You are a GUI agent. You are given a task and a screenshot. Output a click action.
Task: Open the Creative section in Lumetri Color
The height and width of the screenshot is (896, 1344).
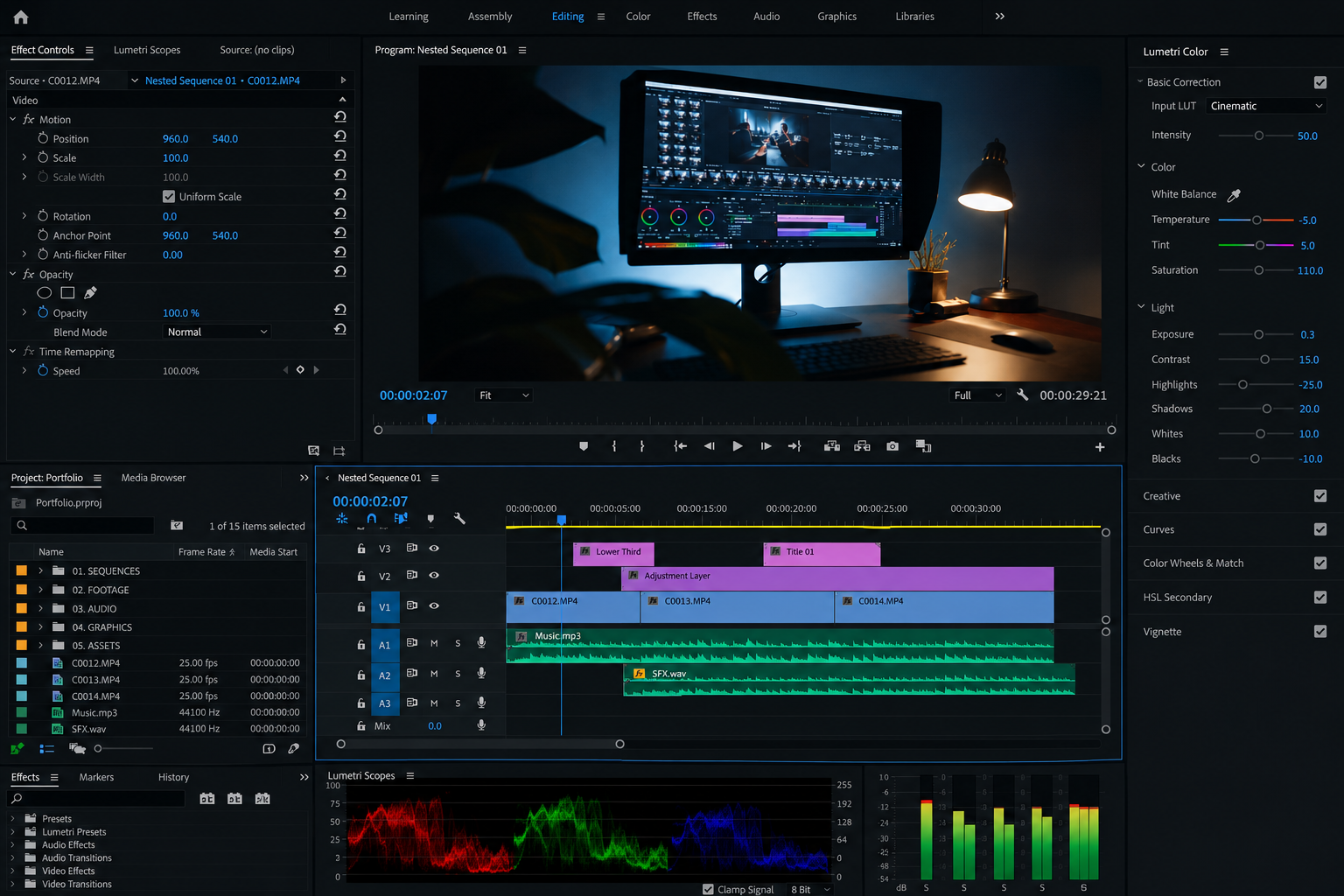pos(1161,496)
